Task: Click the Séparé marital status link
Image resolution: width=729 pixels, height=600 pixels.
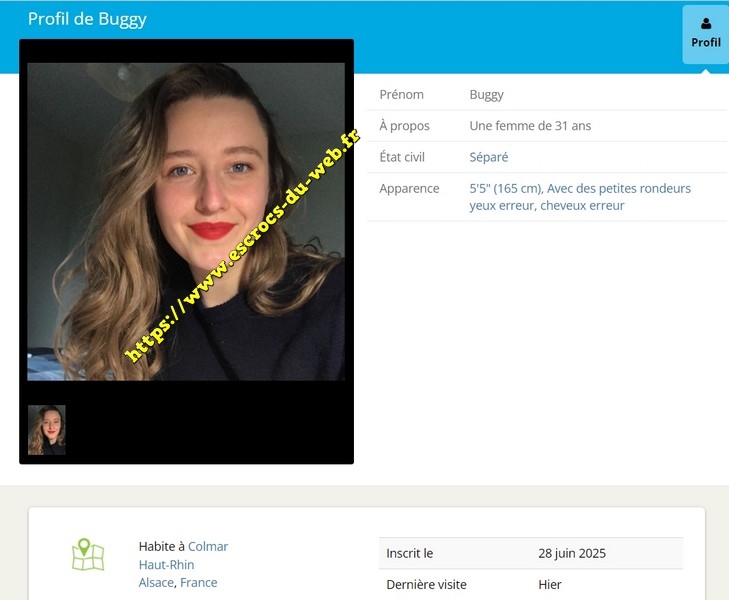Action: (x=489, y=157)
